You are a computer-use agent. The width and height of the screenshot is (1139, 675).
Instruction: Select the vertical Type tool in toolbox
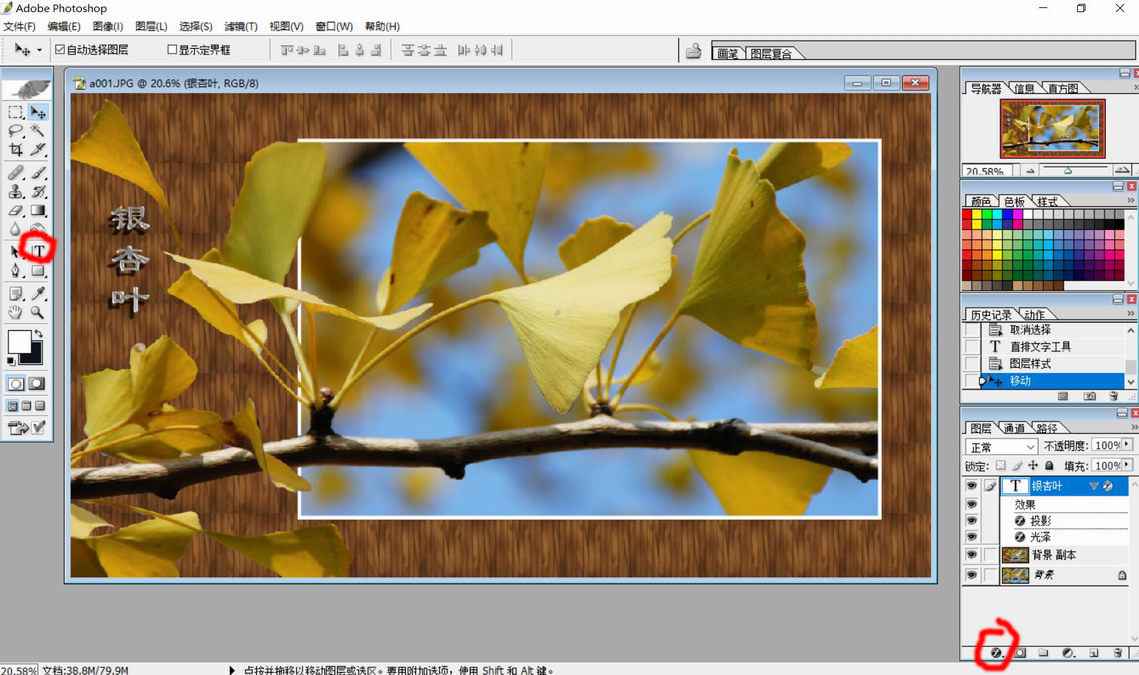point(38,250)
